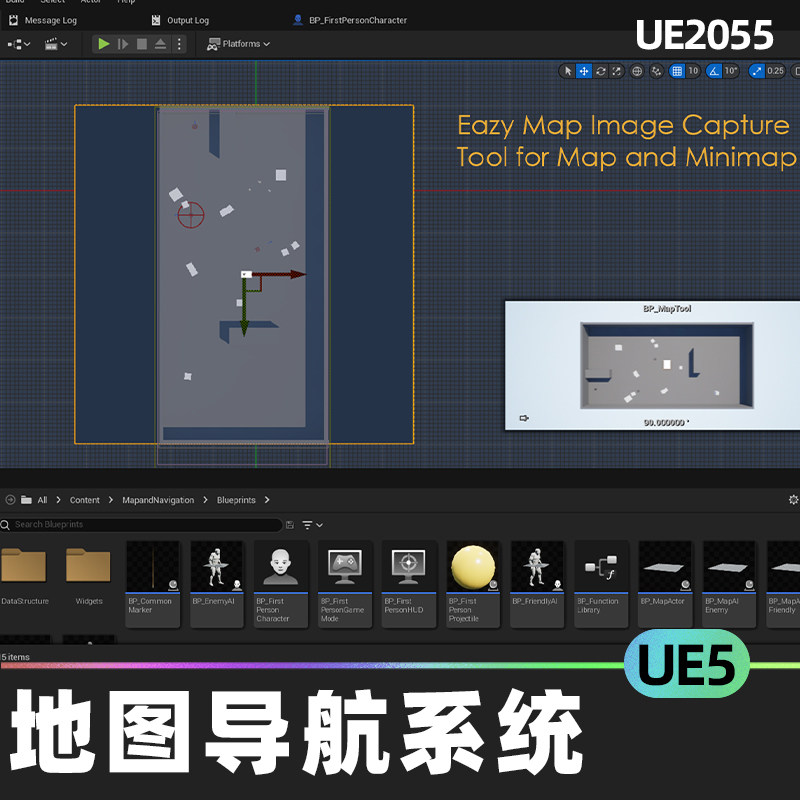Open the play-in-editor options three-dot menu
Viewport: 800px width, 800px height.
[178, 44]
